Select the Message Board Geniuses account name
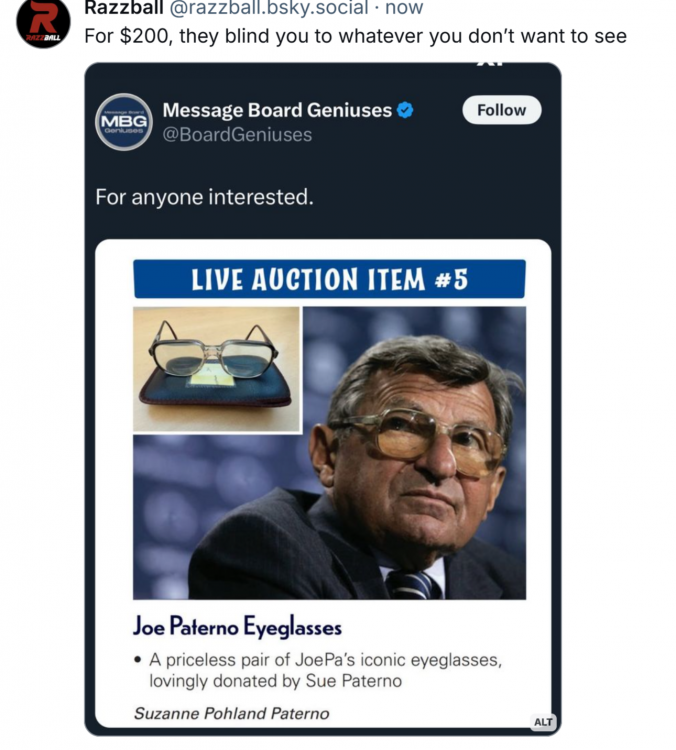This screenshot has width=676, height=750. pos(276,110)
